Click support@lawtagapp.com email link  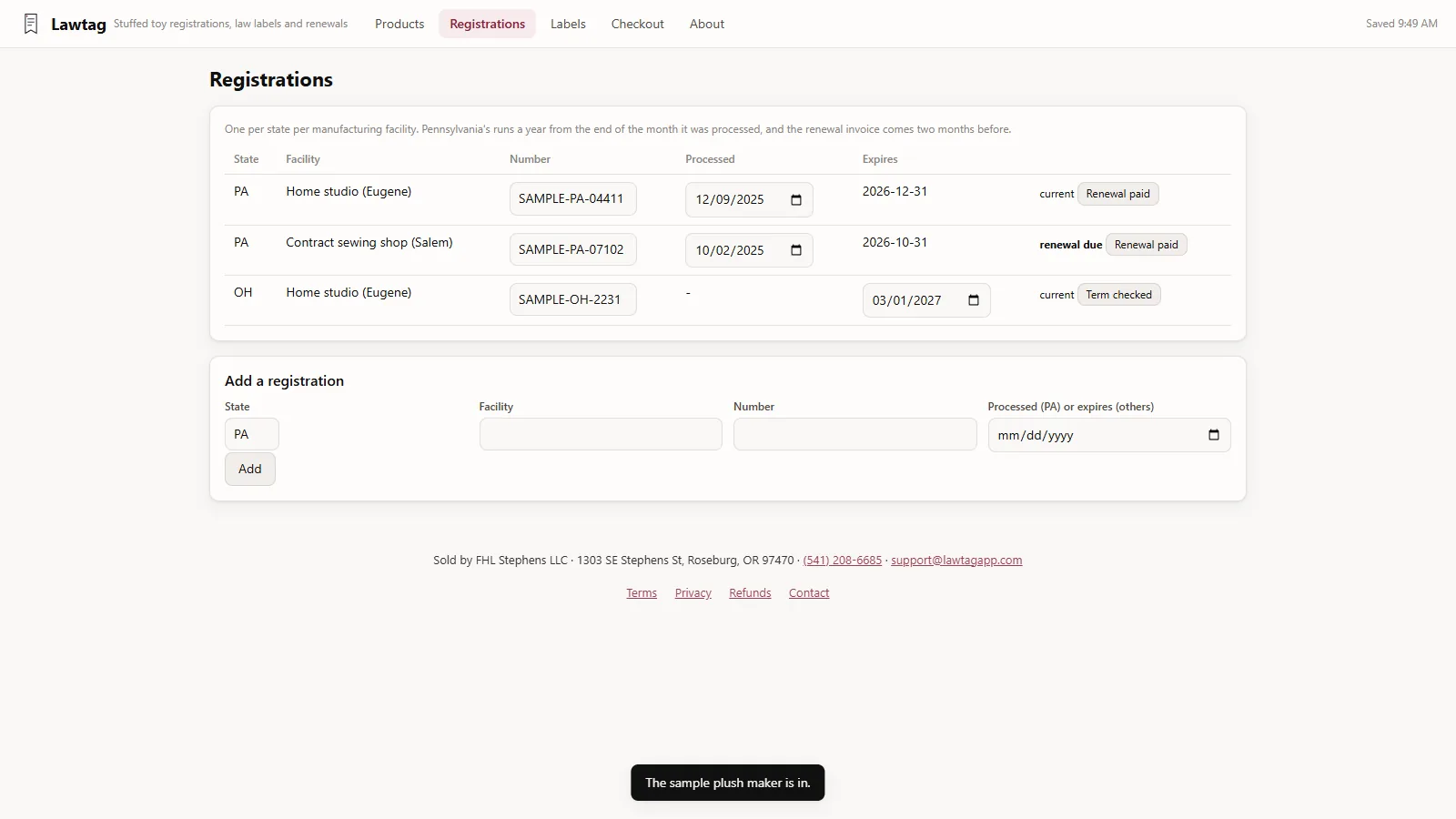click(956, 561)
